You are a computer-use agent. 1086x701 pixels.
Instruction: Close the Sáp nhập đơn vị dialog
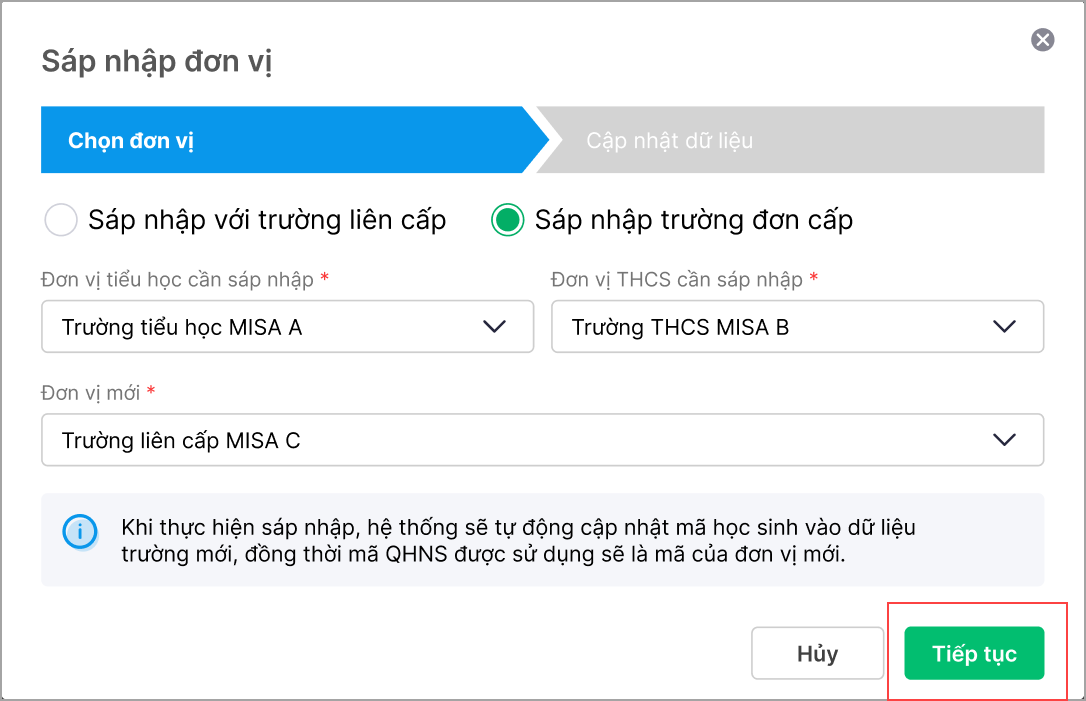point(1042,40)
